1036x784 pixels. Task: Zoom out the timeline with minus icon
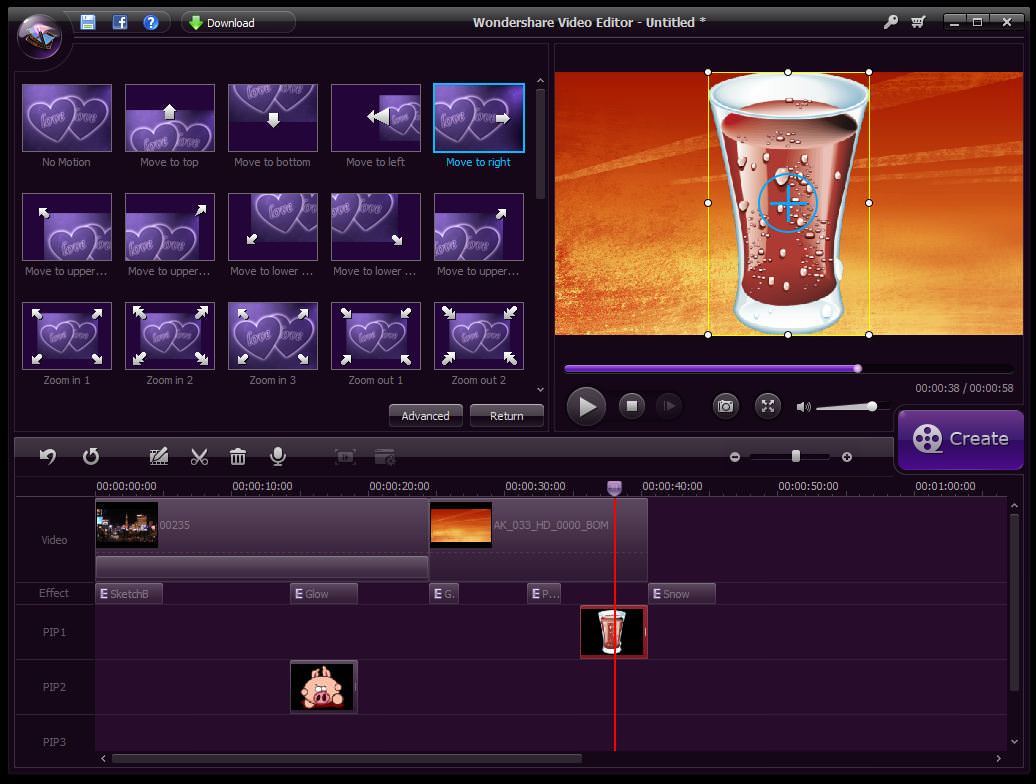(x=735, y=457)
